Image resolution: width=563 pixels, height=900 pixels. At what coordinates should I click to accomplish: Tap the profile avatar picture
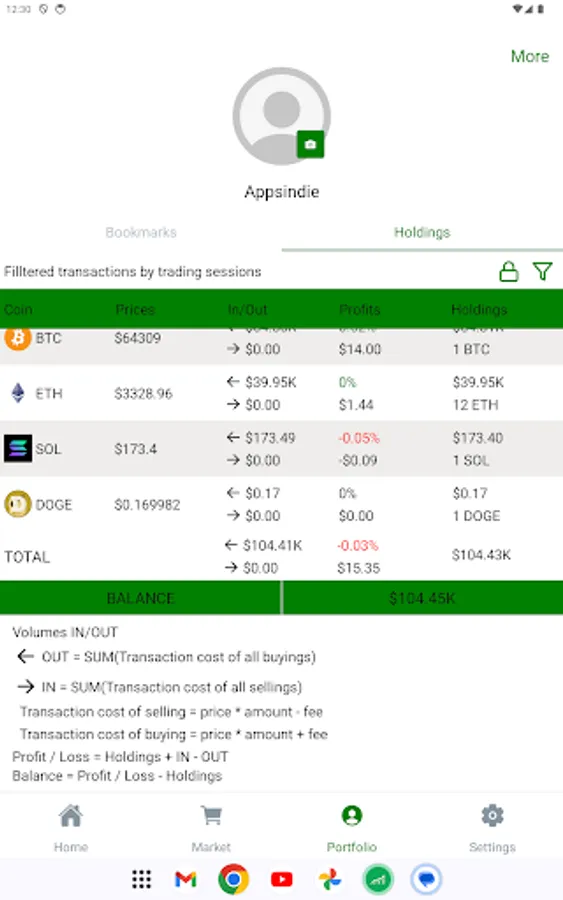click(281, 116)
